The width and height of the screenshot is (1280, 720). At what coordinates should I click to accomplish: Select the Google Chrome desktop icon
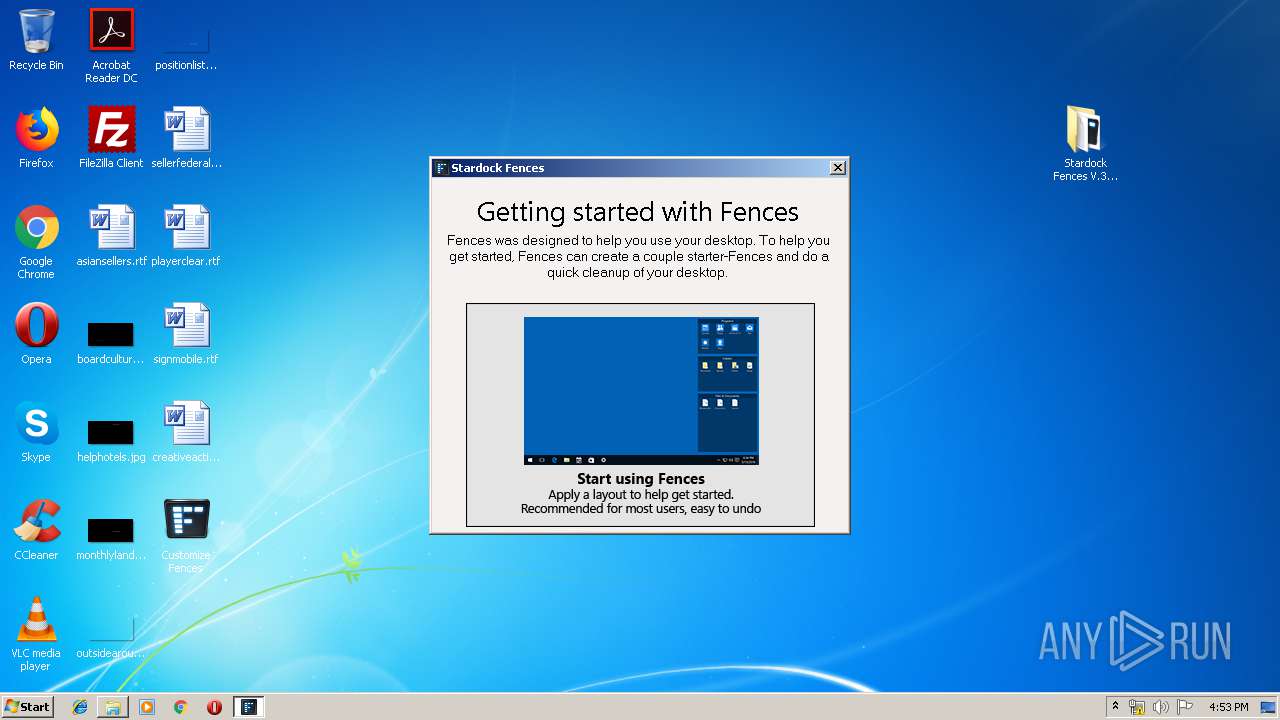point(36,242)
